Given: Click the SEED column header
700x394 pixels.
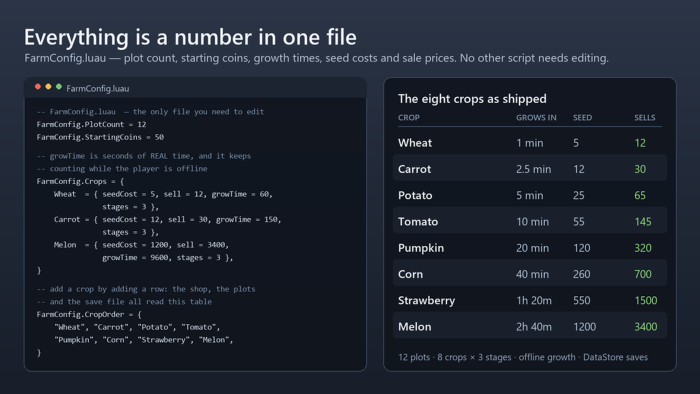Looking at the screenshot, I should click(x=582, y=117).
